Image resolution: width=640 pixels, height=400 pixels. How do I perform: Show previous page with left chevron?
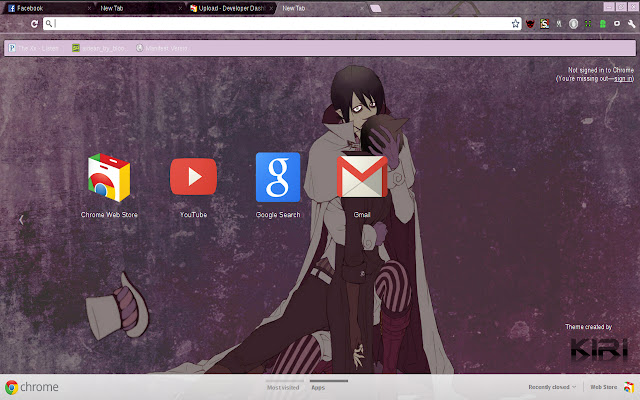(x=21, y=220)
